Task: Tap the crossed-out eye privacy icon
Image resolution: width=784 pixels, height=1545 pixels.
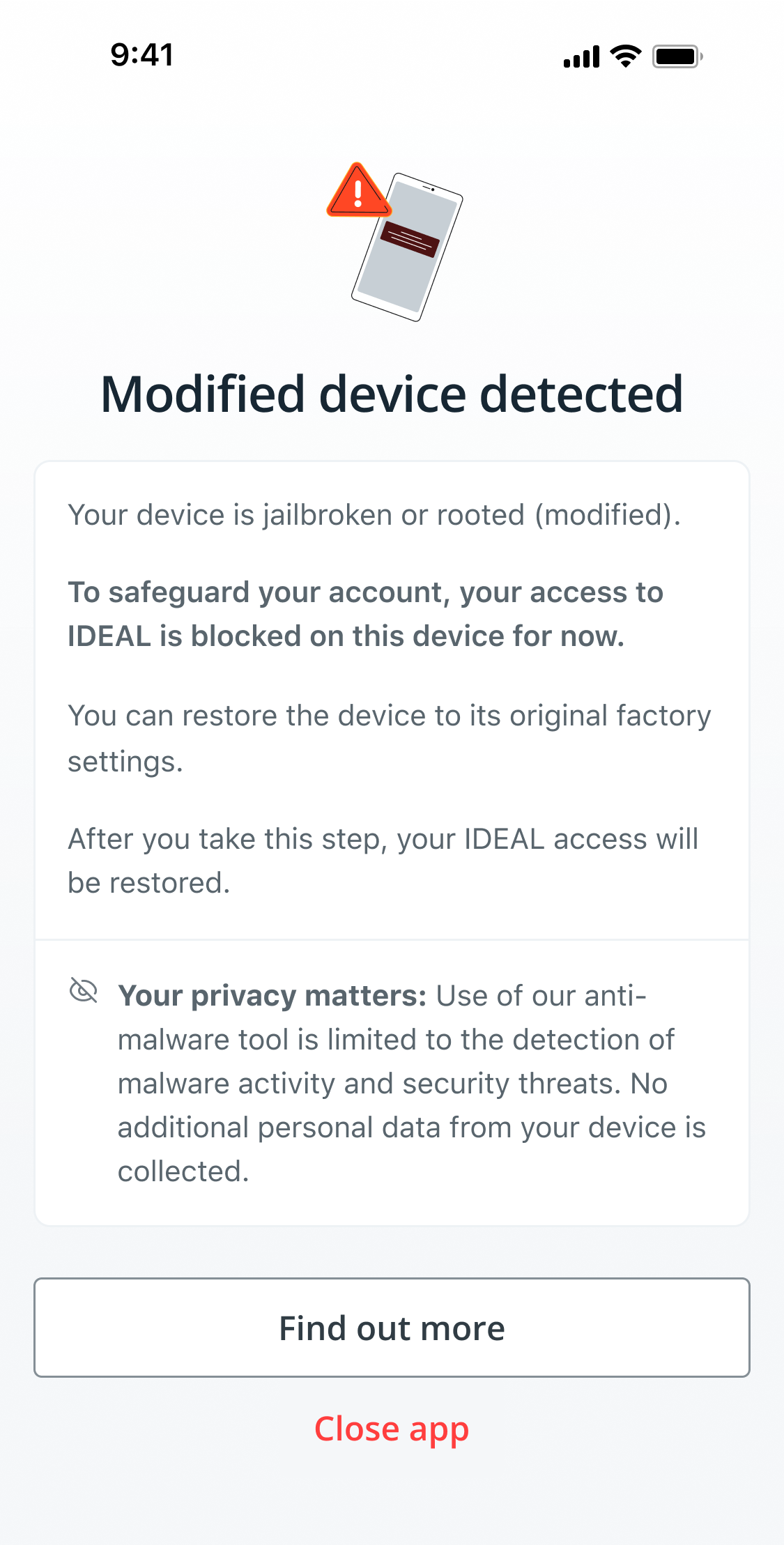Action: click(x=84, y=990)
